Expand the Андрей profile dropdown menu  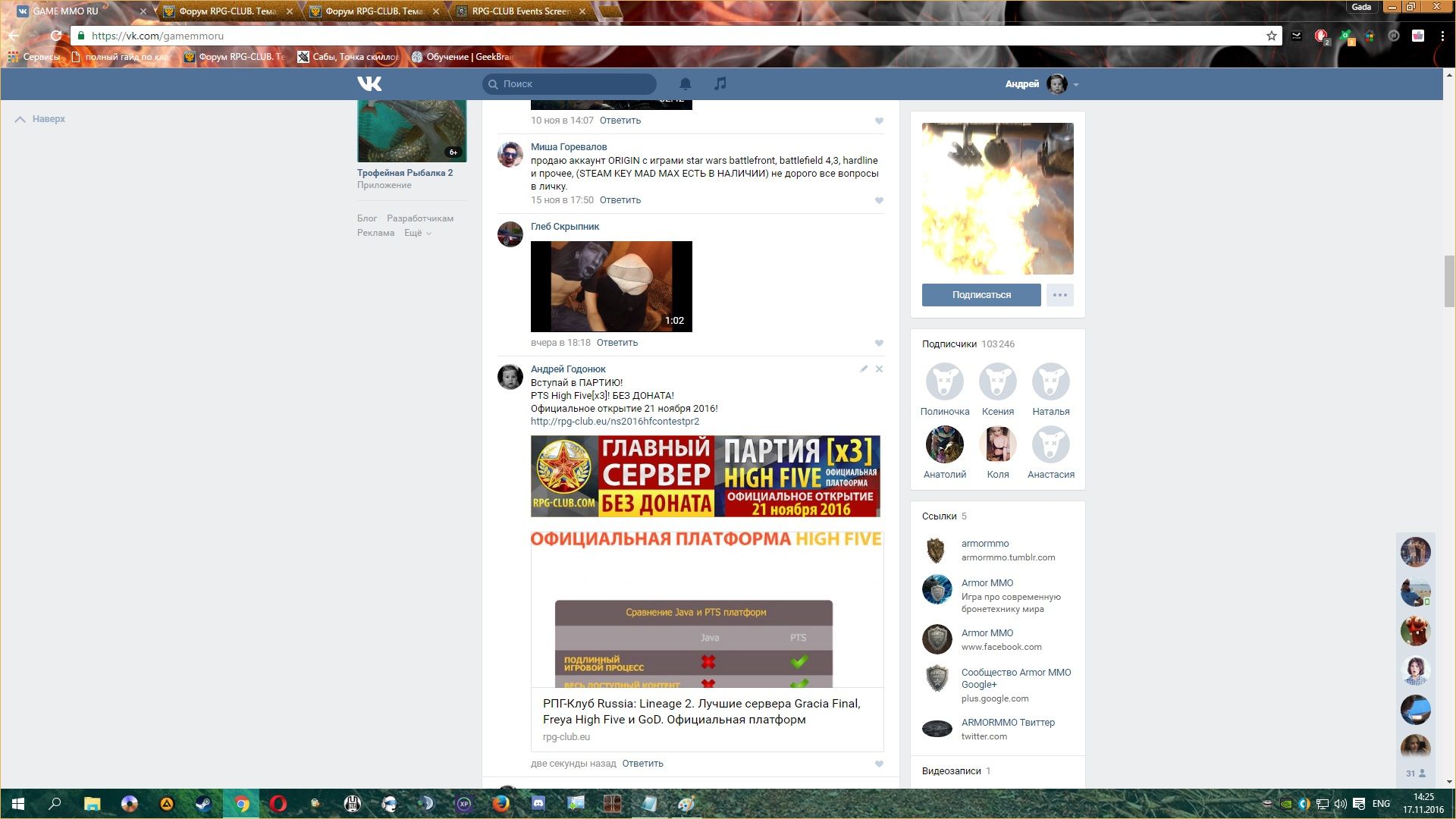[1075, 84]
